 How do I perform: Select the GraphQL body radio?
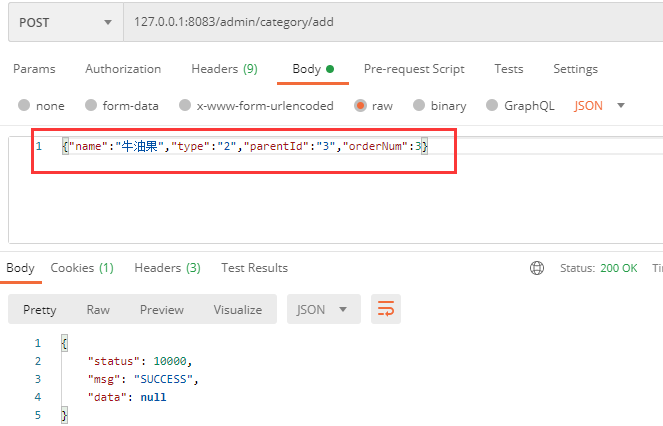pyautogui.click(x=492, y=105)
